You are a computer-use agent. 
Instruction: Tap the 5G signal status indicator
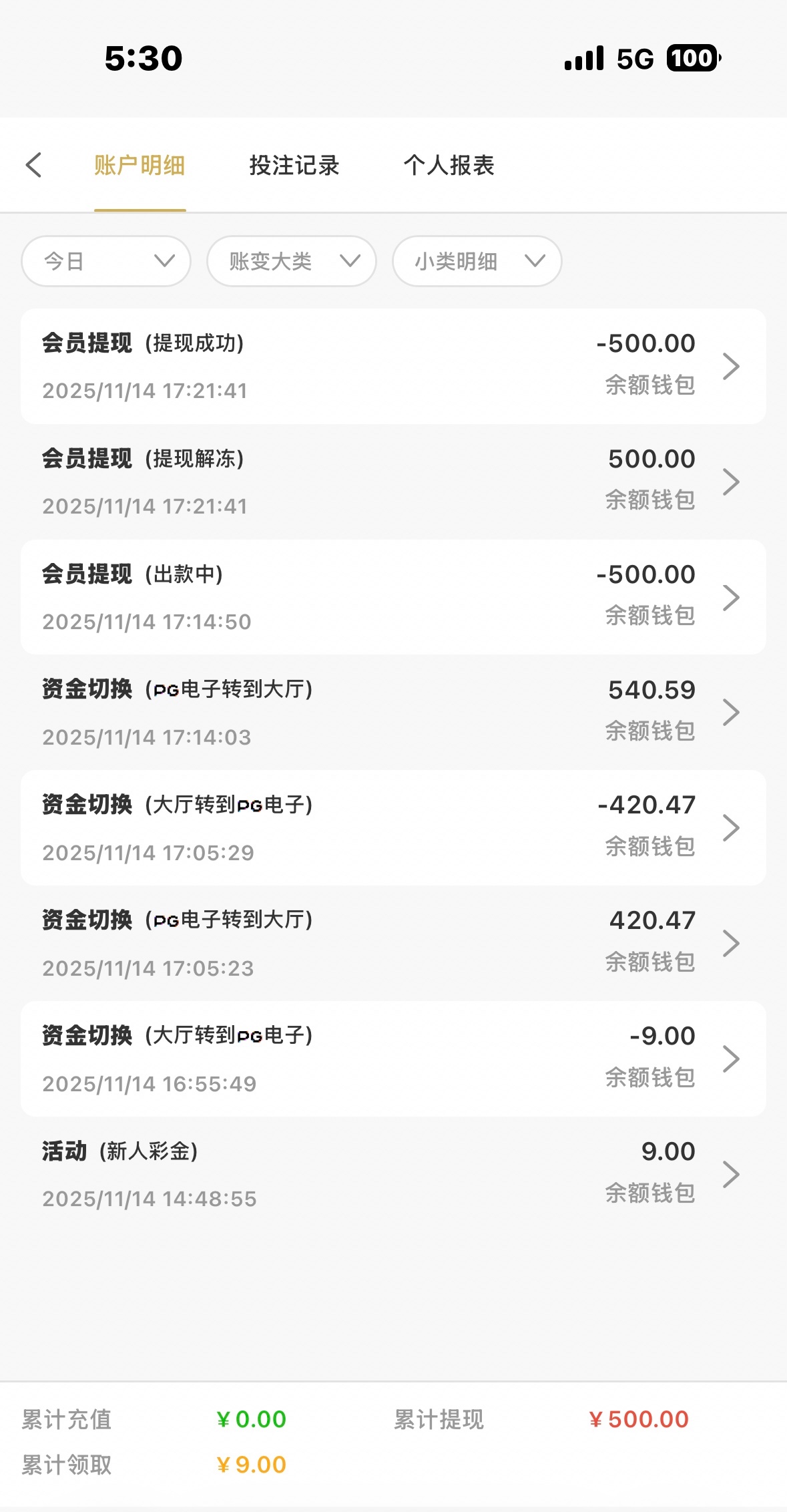pyautogui.click(x=635, y=59)
